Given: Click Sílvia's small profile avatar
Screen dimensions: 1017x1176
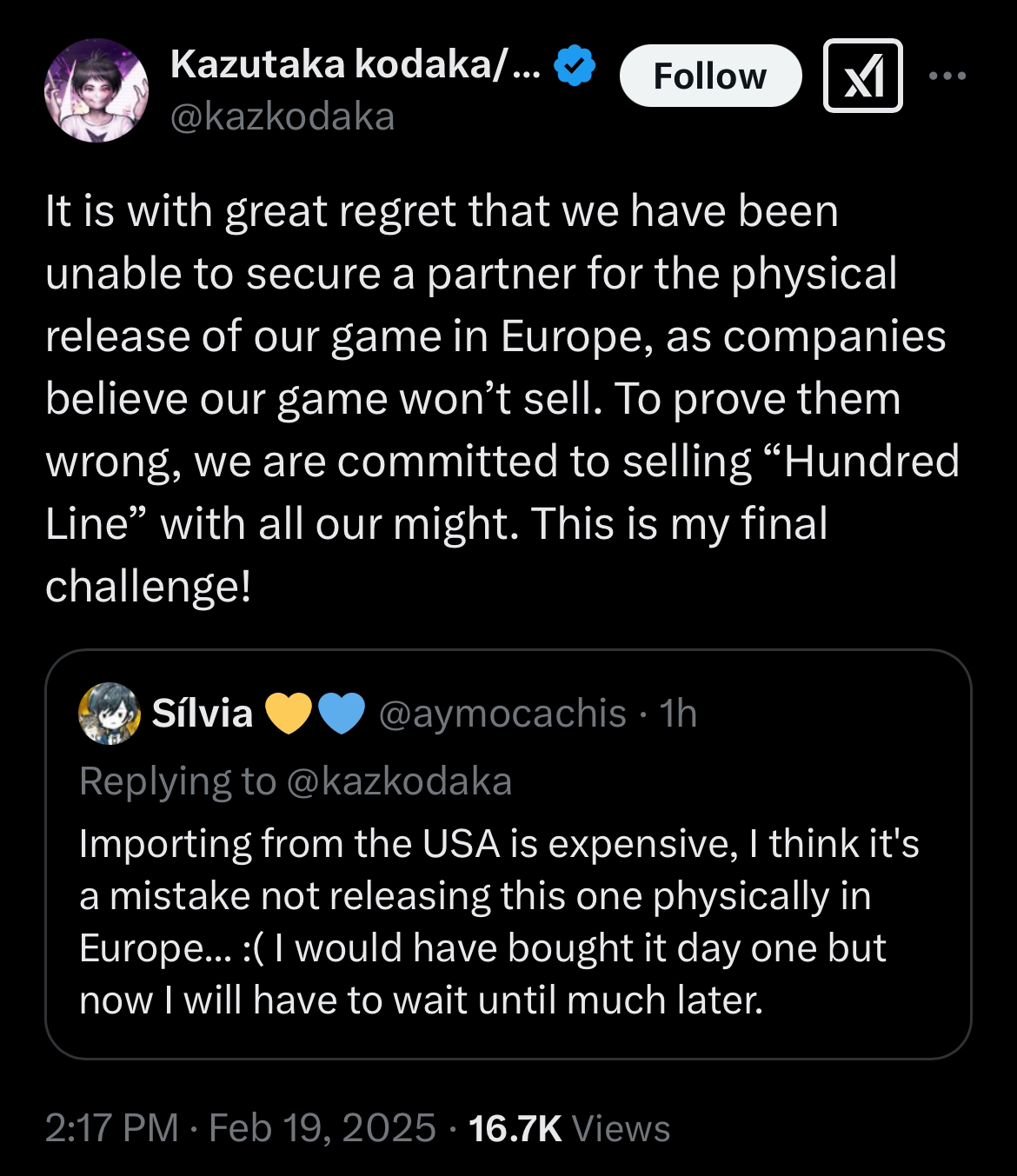Looking at the screenshot, I should [109, 714].
